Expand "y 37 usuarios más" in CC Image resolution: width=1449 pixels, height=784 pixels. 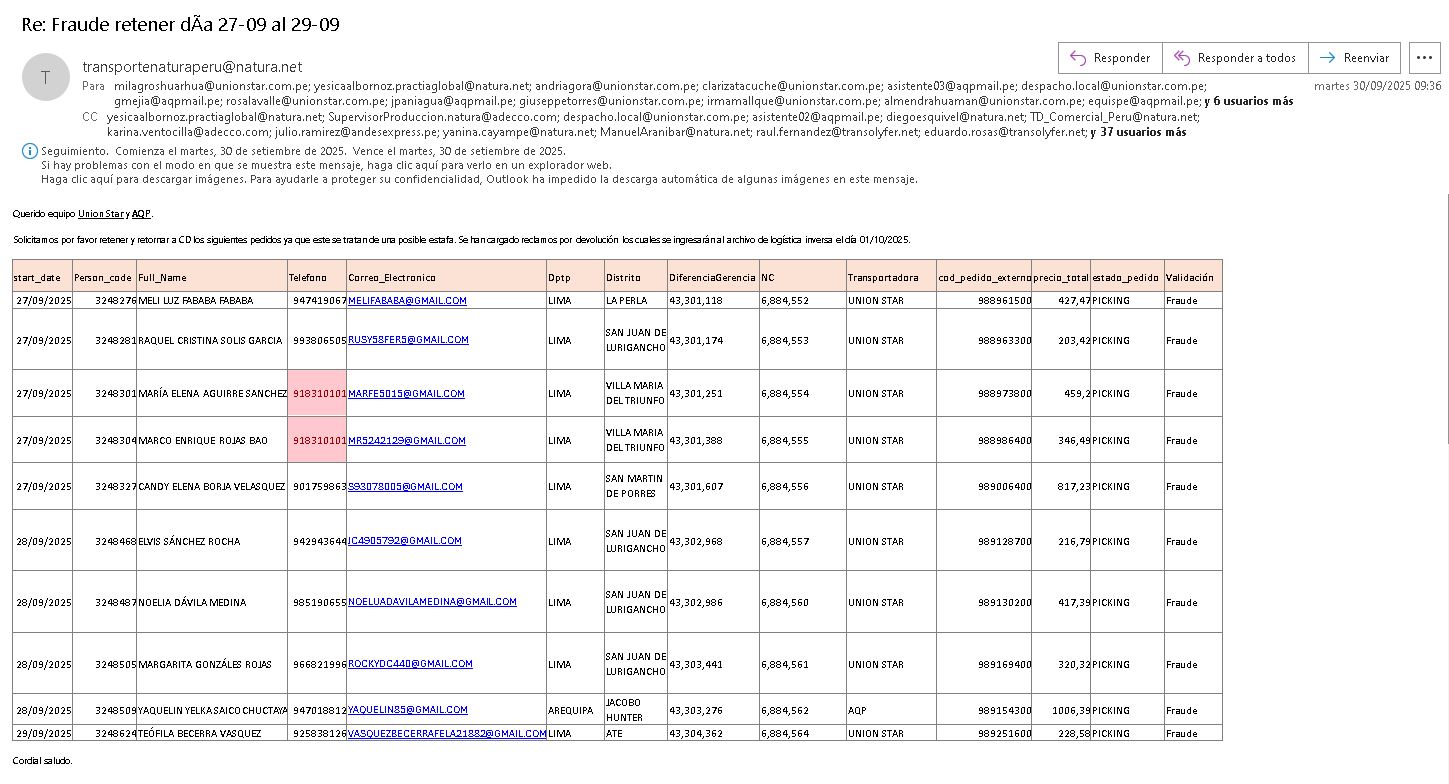[1138, 132]
